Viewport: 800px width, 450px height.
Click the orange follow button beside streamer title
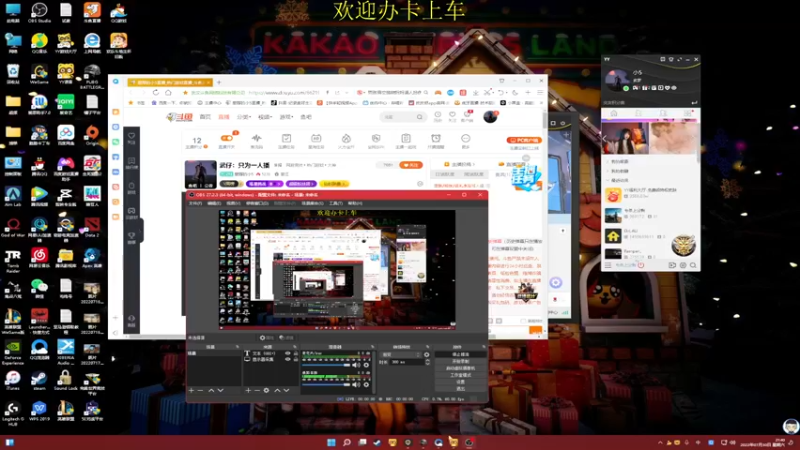(411, 165)
